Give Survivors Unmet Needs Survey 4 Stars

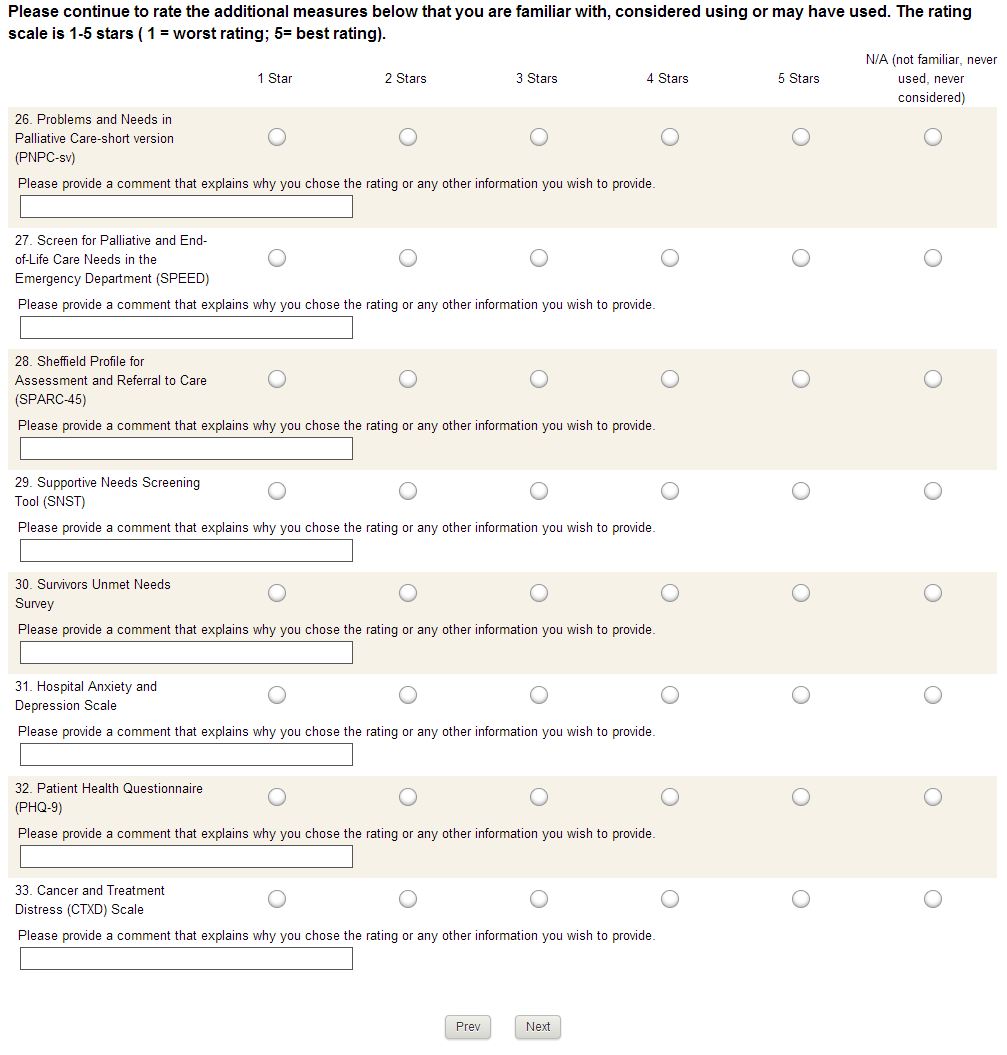pos(670,593)
